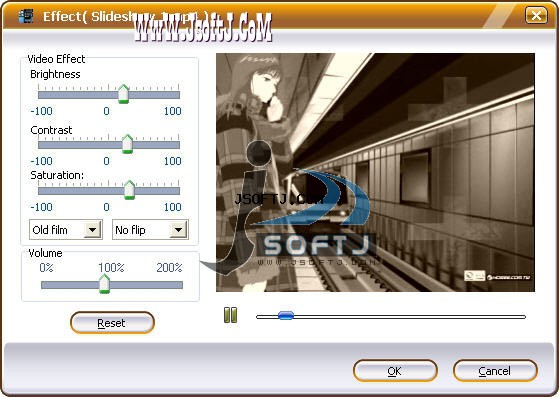The width and height of the screenshot is (559, 397).
Task: Click the far right end of the seek bar
Action: pyautogui.click(x=523, y=316)
